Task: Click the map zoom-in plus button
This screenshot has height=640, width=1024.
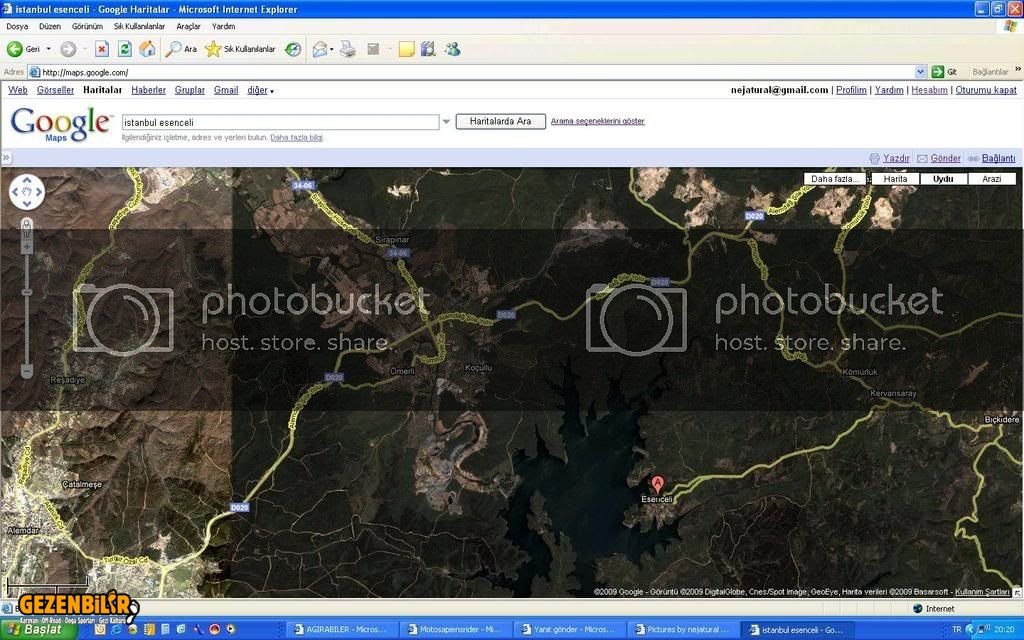Action: [x=27, y=246]
